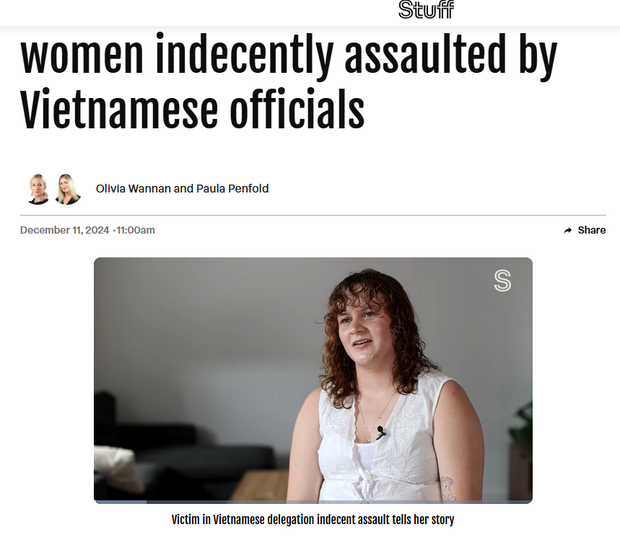Open author name Olivia Wannan
The image size is (620, 540).
133,189
